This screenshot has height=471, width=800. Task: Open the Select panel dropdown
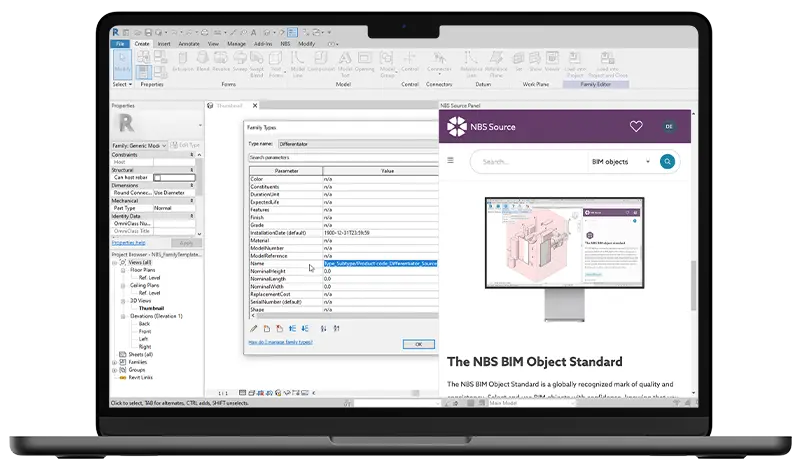(122, 84)
